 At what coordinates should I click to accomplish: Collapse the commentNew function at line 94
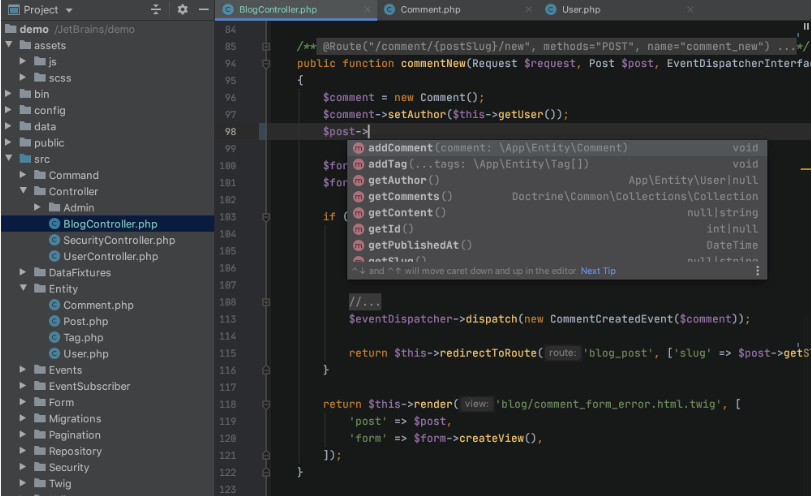266,64
